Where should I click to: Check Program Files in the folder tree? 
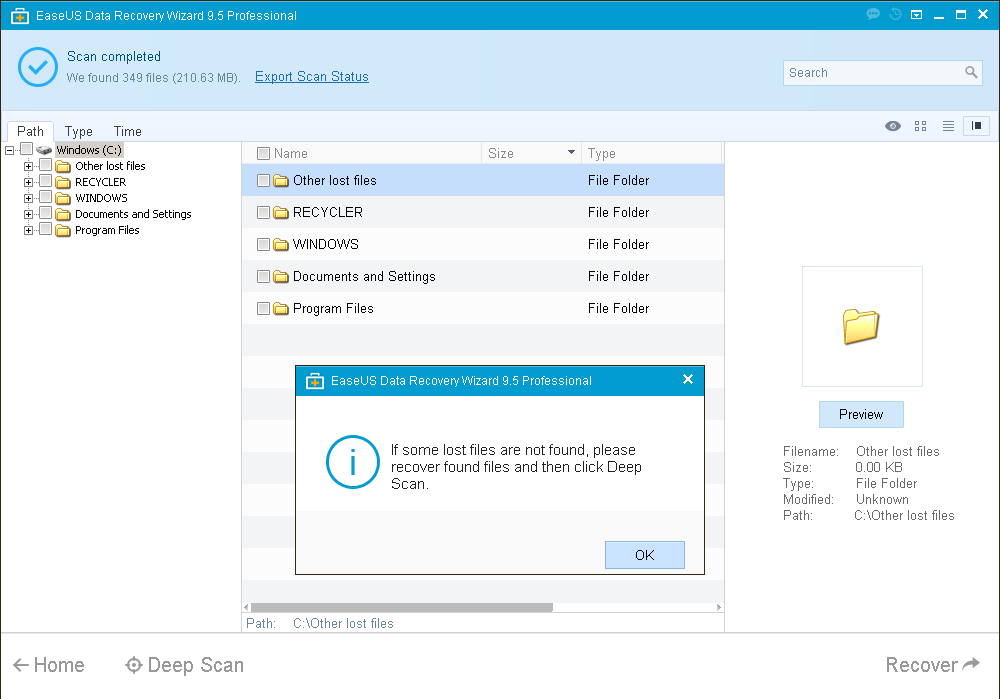45,228
